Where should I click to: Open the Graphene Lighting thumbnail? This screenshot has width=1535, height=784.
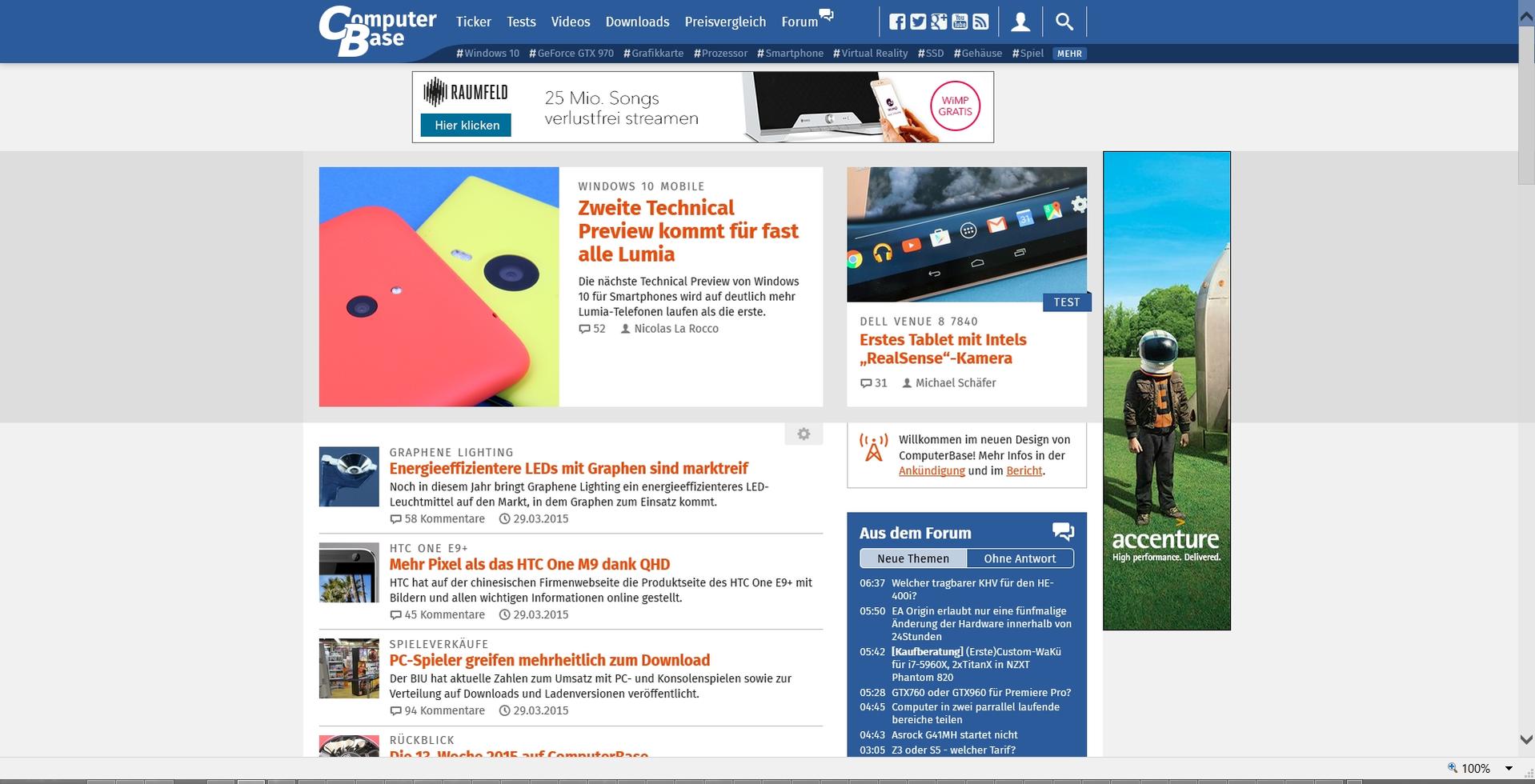click(349, 477)
